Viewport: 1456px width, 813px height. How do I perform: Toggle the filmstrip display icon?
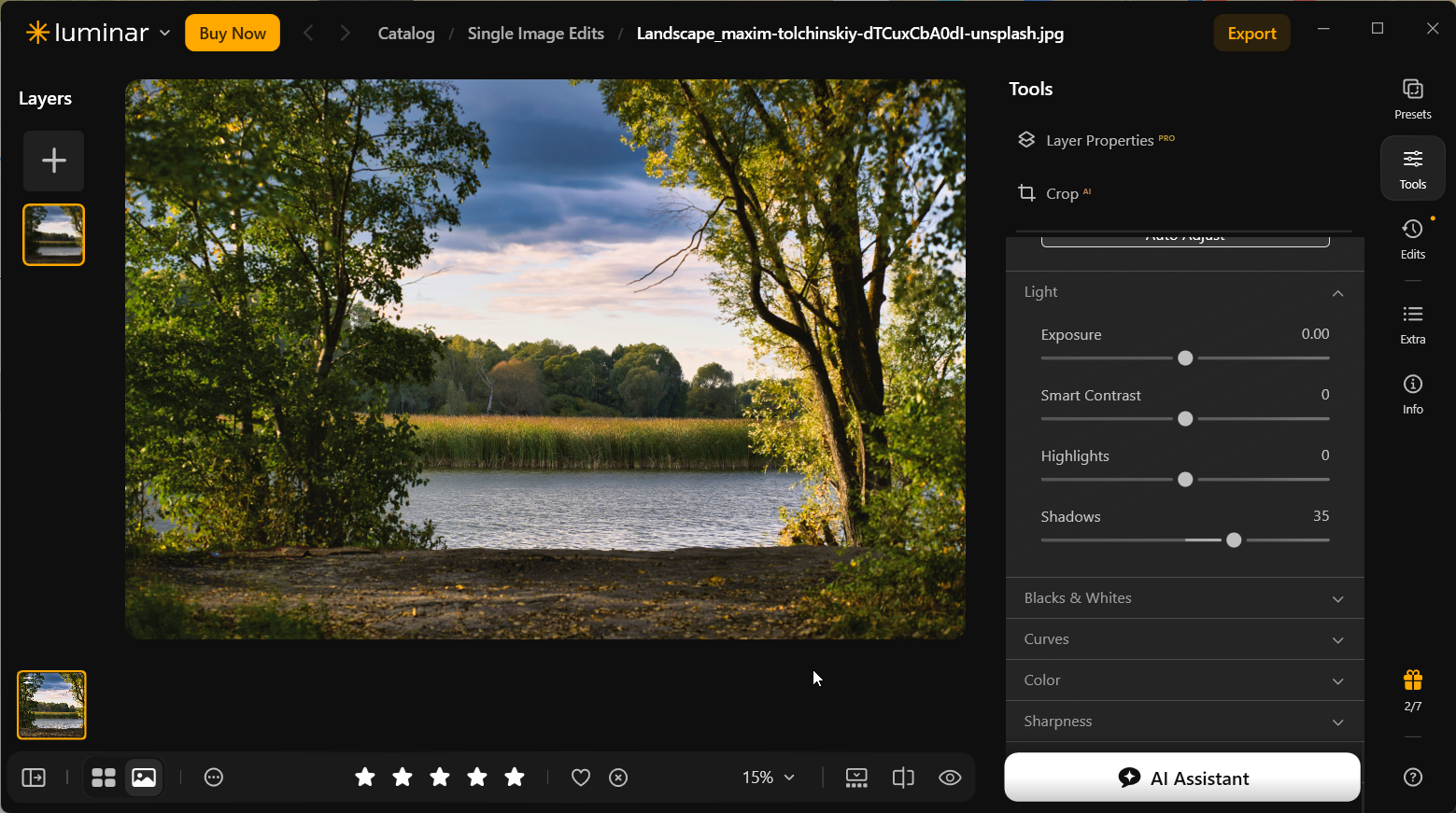856,778
